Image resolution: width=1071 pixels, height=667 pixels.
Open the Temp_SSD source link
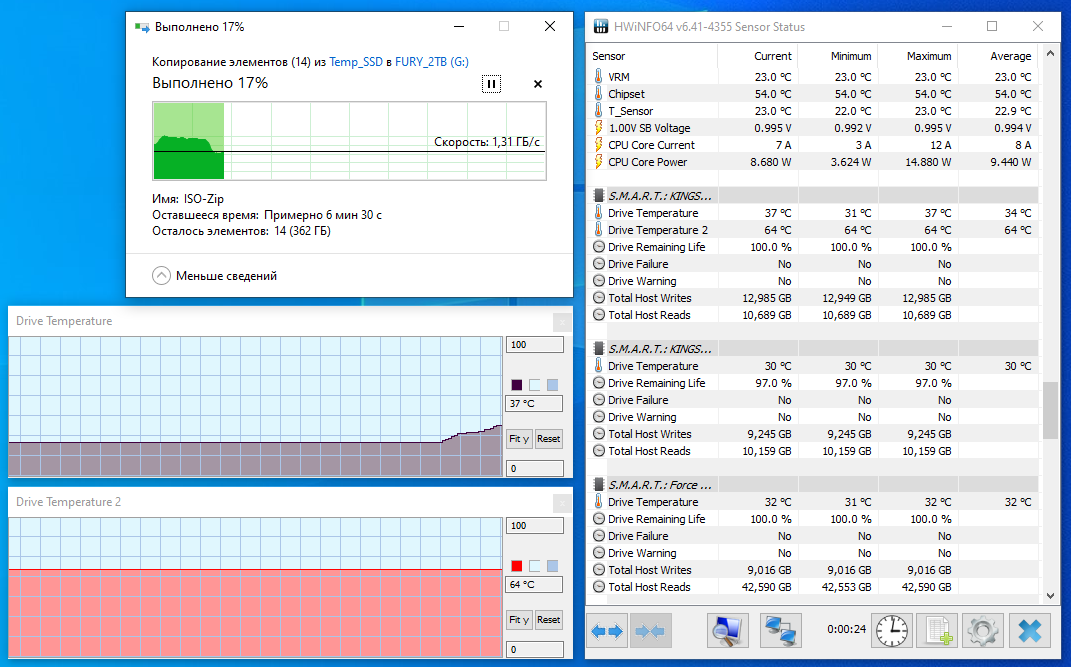click(356, 61)
